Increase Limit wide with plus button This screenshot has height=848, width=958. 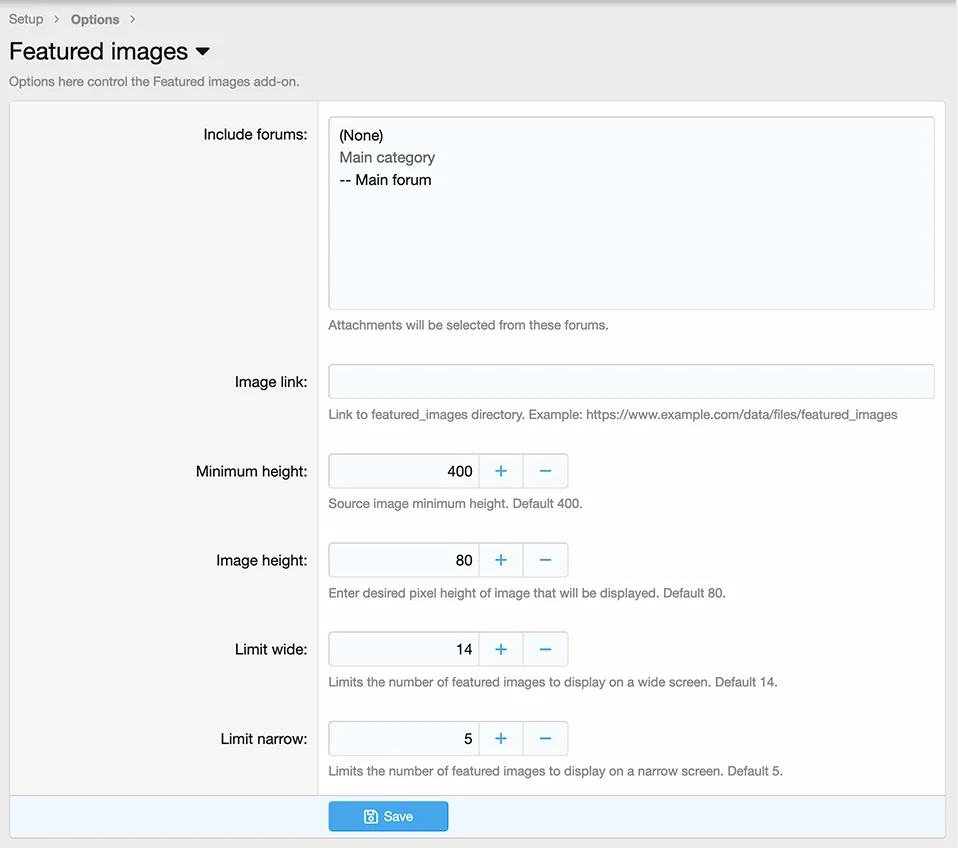[x=501, y=649]
